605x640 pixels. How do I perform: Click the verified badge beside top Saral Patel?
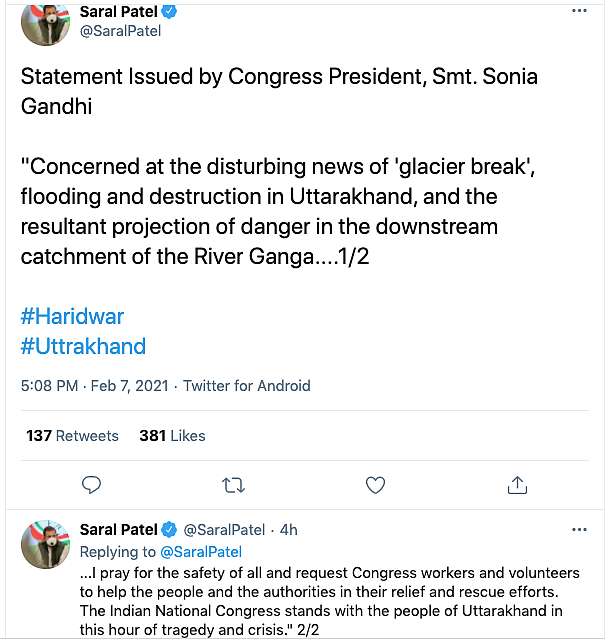click(169, 11)
